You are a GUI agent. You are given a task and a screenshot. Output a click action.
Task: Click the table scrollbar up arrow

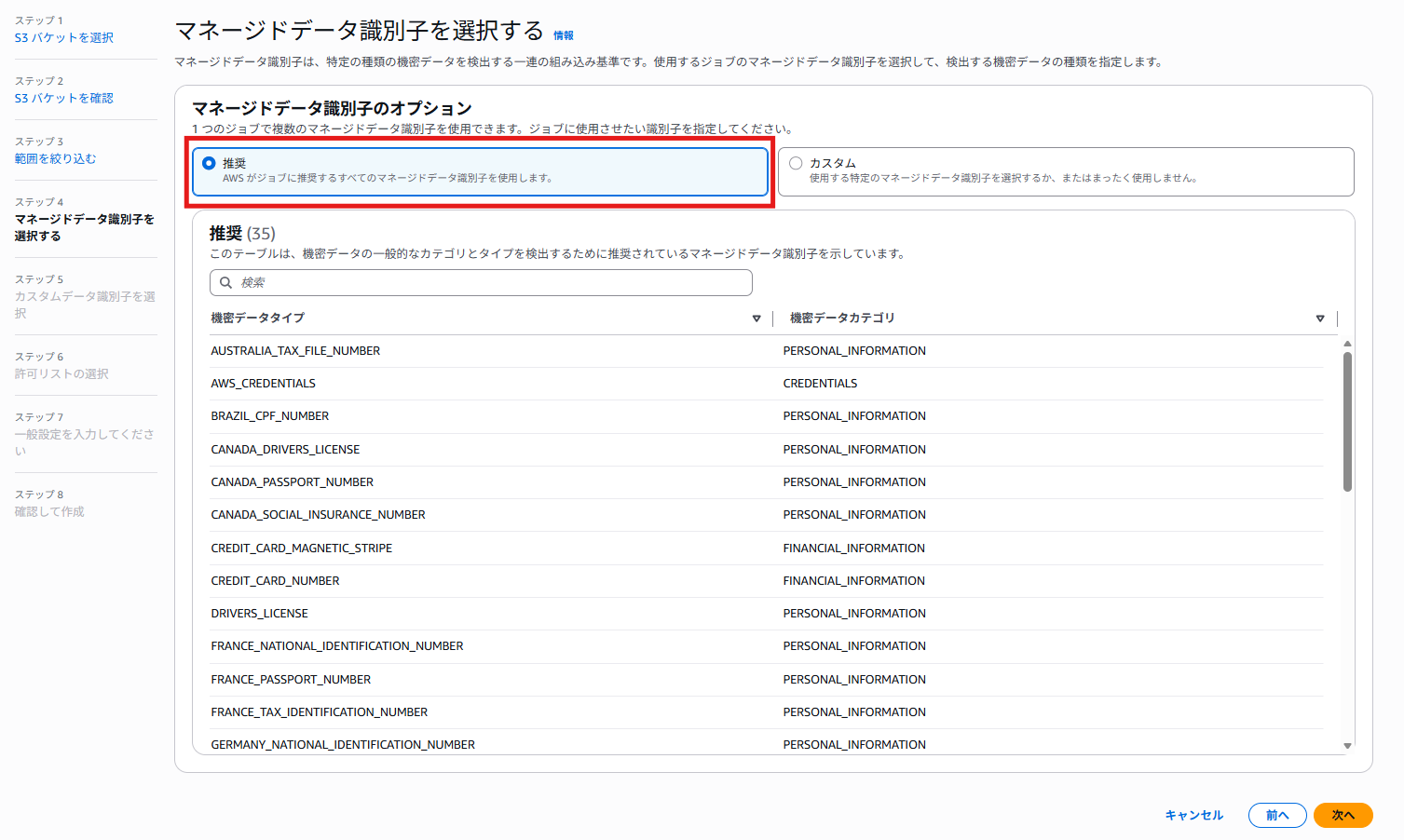pos(1347,344)
